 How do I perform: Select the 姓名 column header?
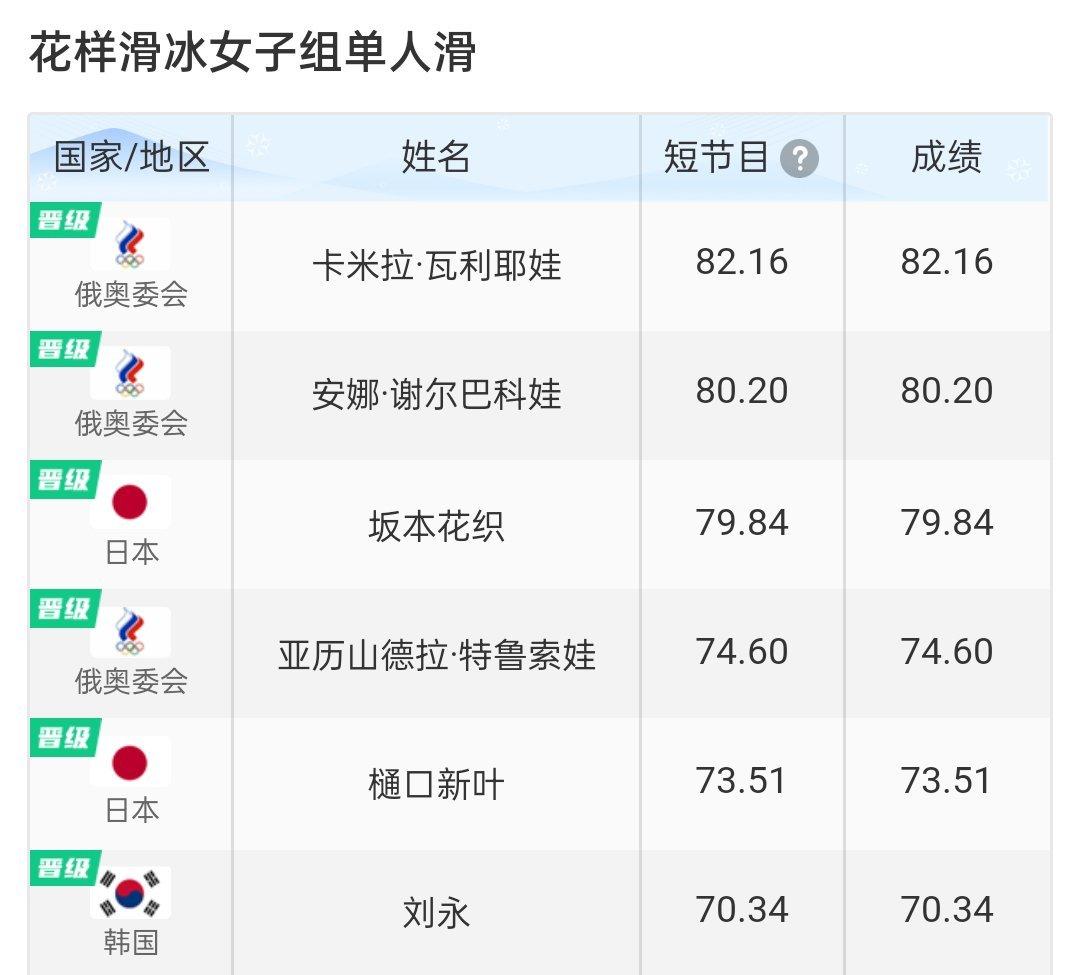coord(436,158)
